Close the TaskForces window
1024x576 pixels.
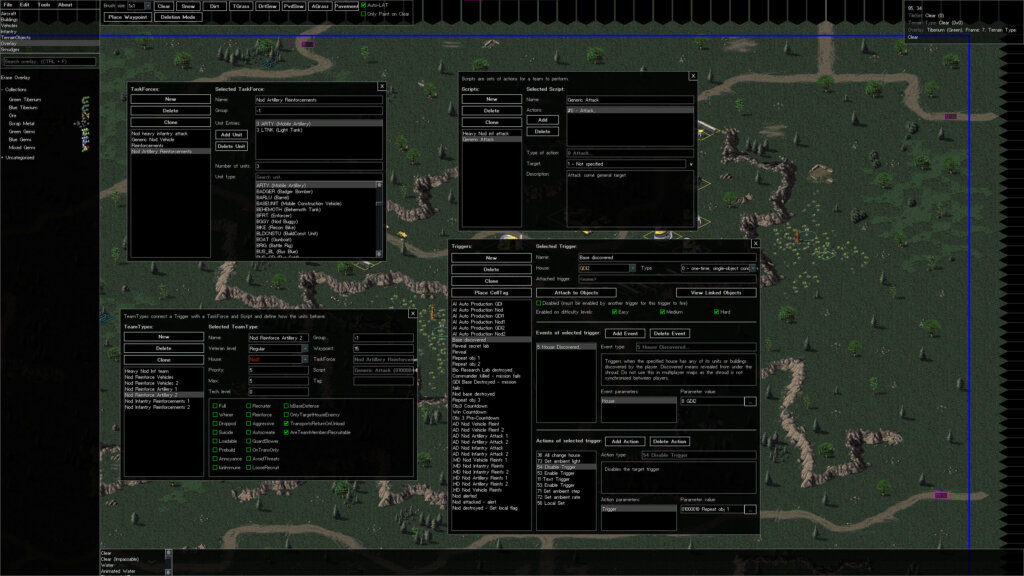(x=382, y=86)
